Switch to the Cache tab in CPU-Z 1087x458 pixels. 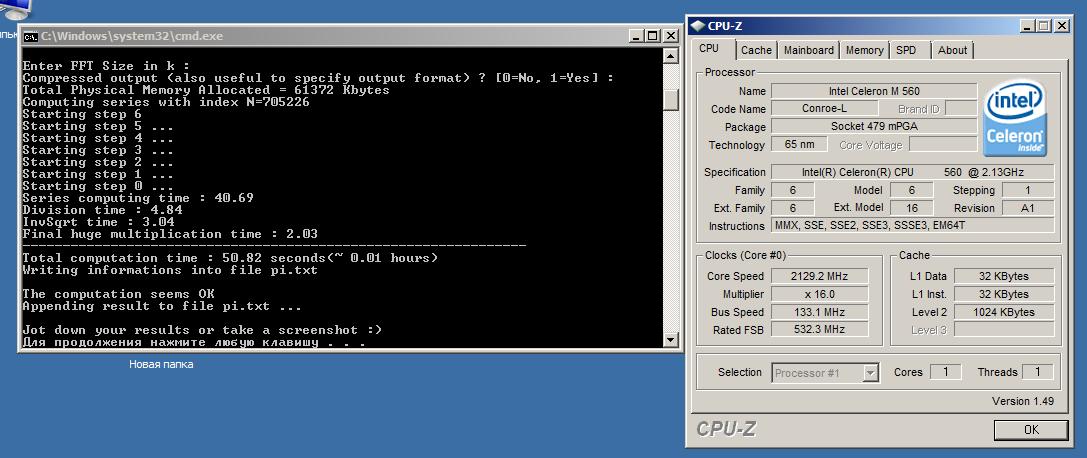(x=756, y=50)
